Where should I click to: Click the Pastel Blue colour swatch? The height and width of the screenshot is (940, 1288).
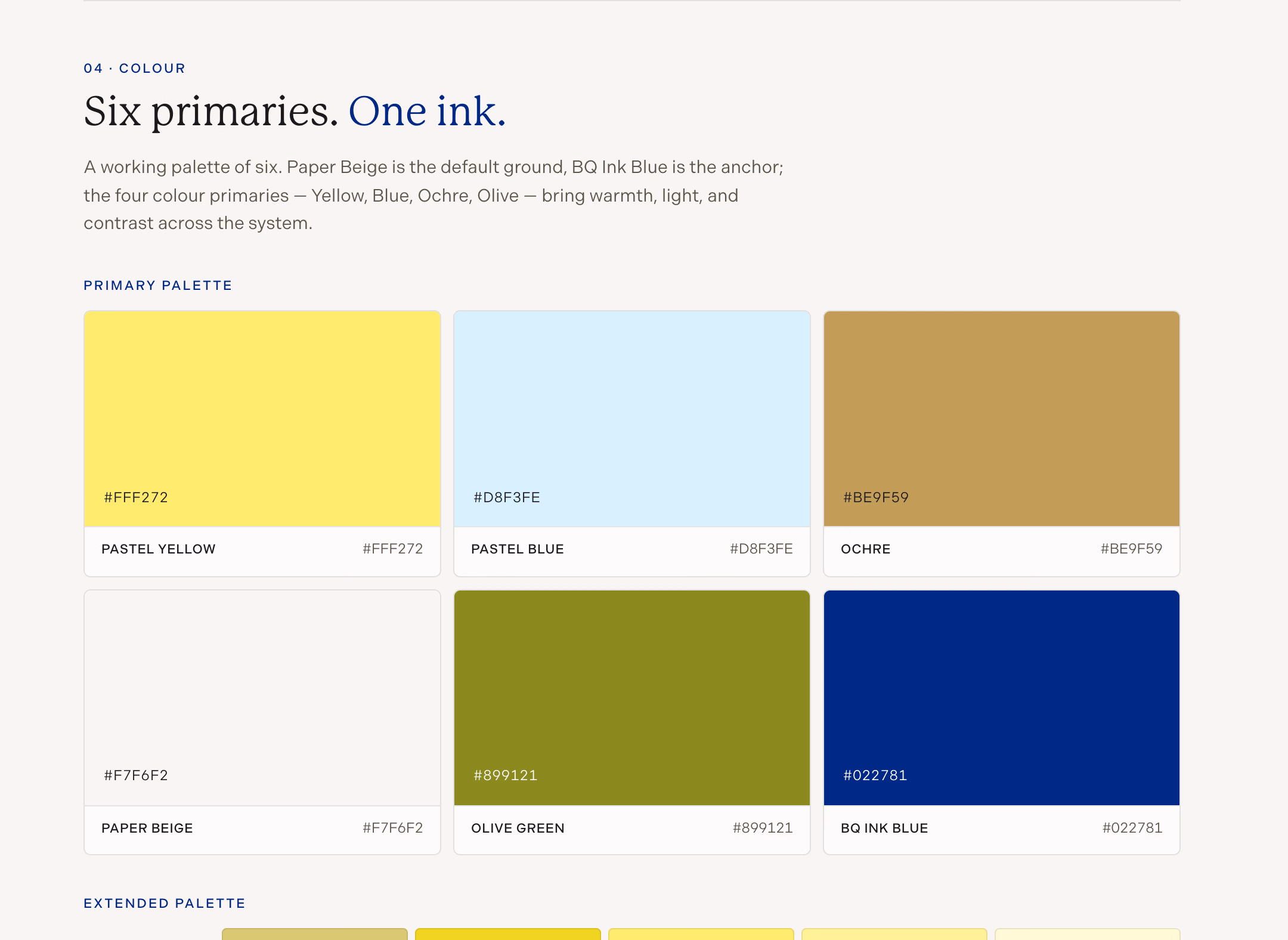coord(632,418)
